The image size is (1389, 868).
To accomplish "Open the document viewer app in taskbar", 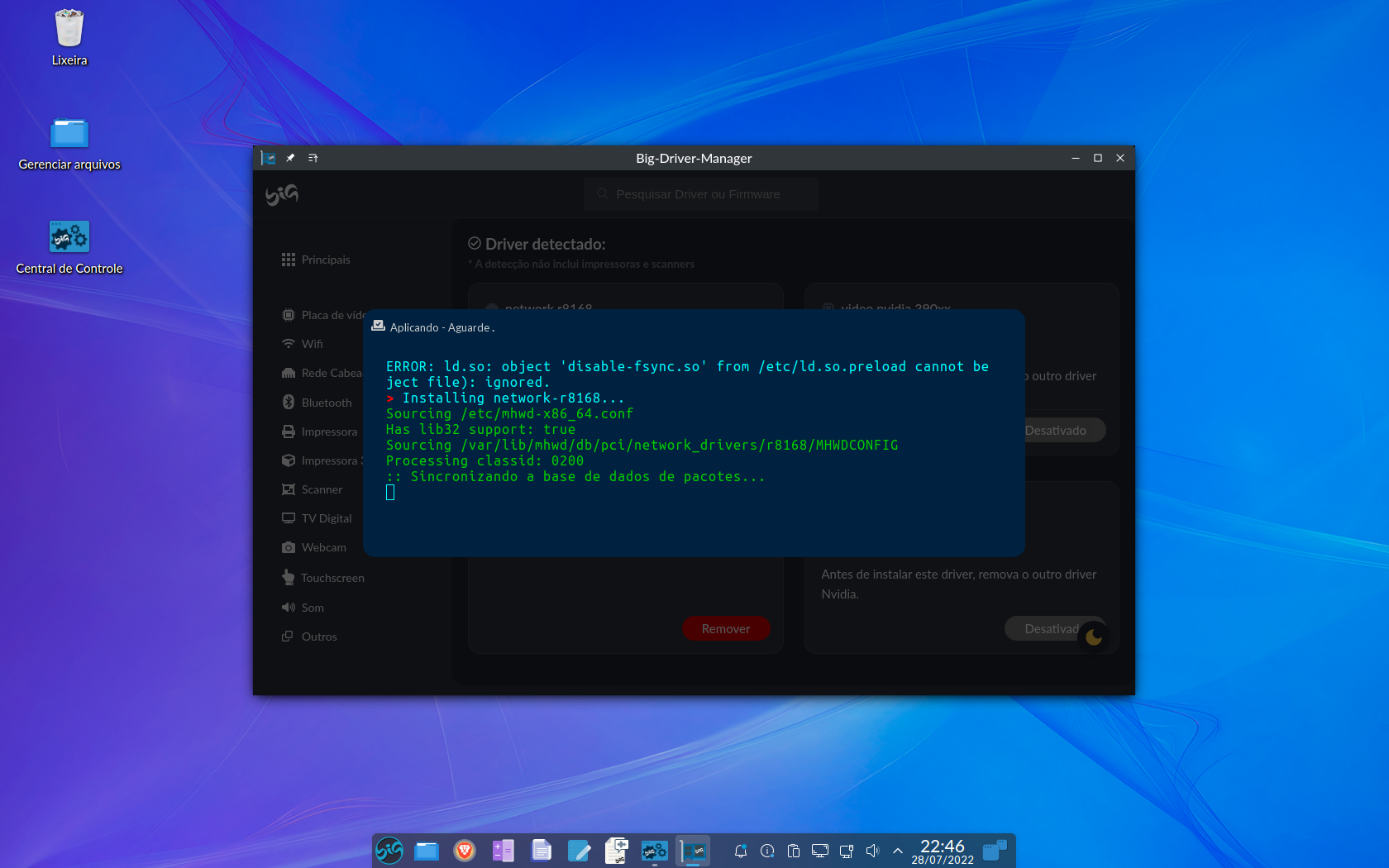I will pos(542,851).
